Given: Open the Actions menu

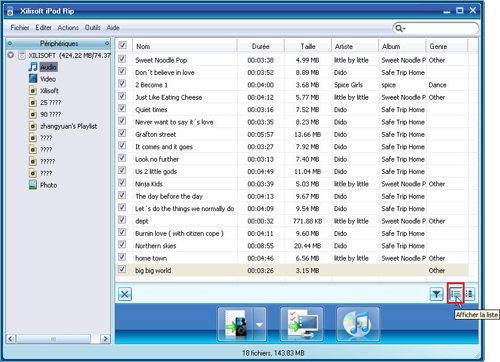Looking at the screenshot, I should click(x=68, y=28).
